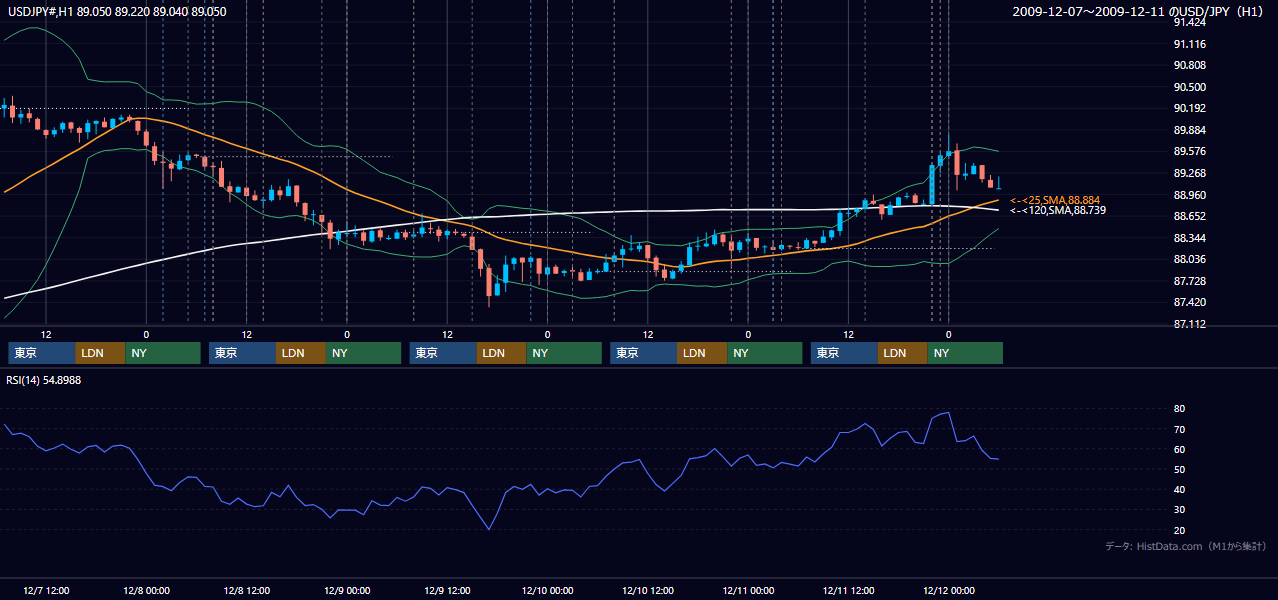
Task: Click the 12/10 00:00 date label
Action: tap(547, 590)
